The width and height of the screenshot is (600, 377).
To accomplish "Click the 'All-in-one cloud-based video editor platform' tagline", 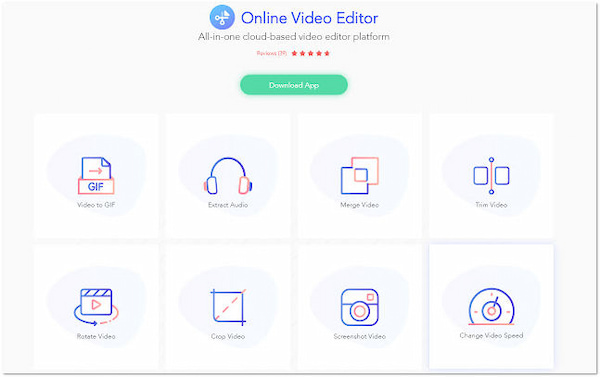I will [294, 37].
